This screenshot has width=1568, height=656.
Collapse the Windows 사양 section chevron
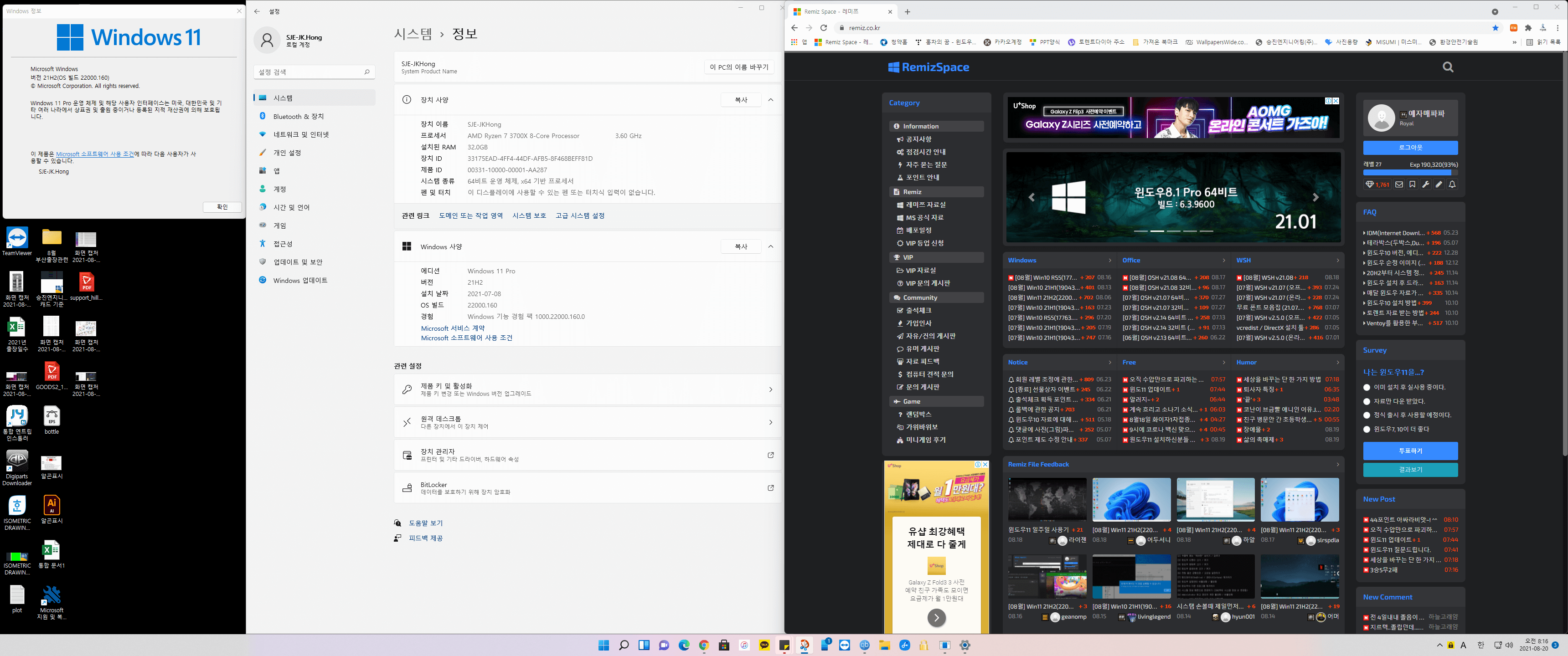(771, 246)
